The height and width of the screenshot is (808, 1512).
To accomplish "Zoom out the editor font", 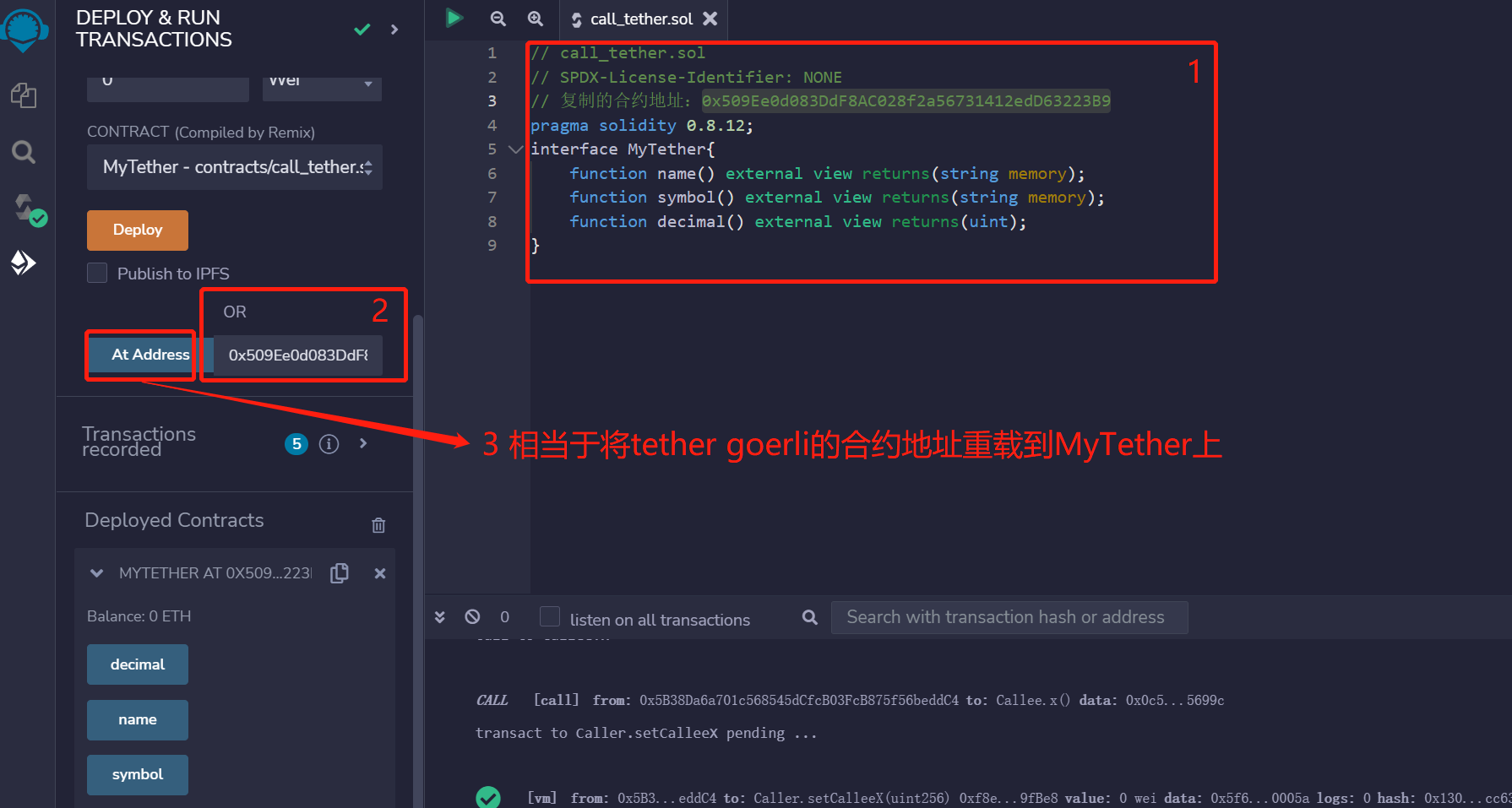I will pos(498,19).
